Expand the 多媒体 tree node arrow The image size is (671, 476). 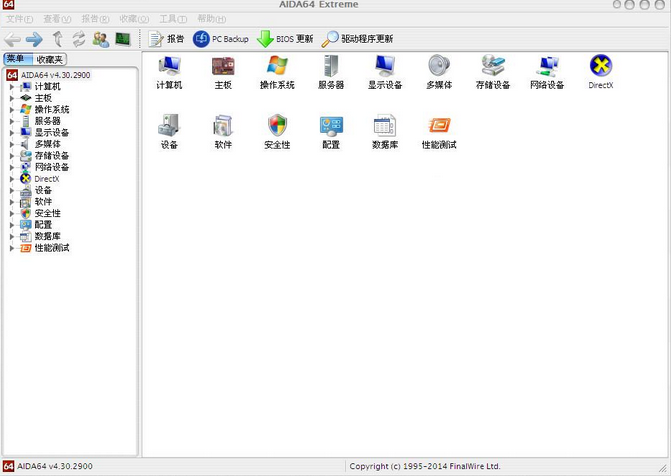[12, 145]
